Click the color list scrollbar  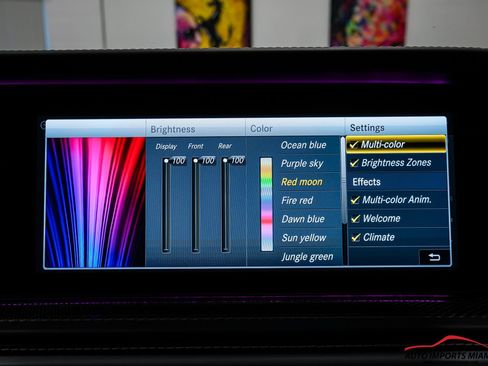[343, 180]
